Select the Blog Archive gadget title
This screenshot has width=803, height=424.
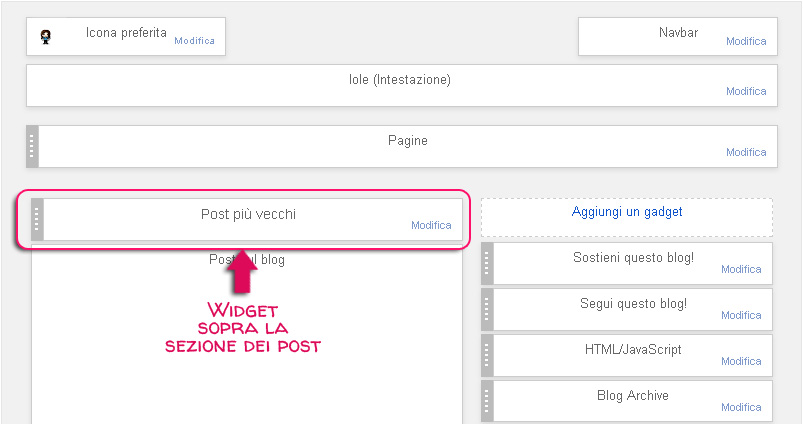[633, 395]
